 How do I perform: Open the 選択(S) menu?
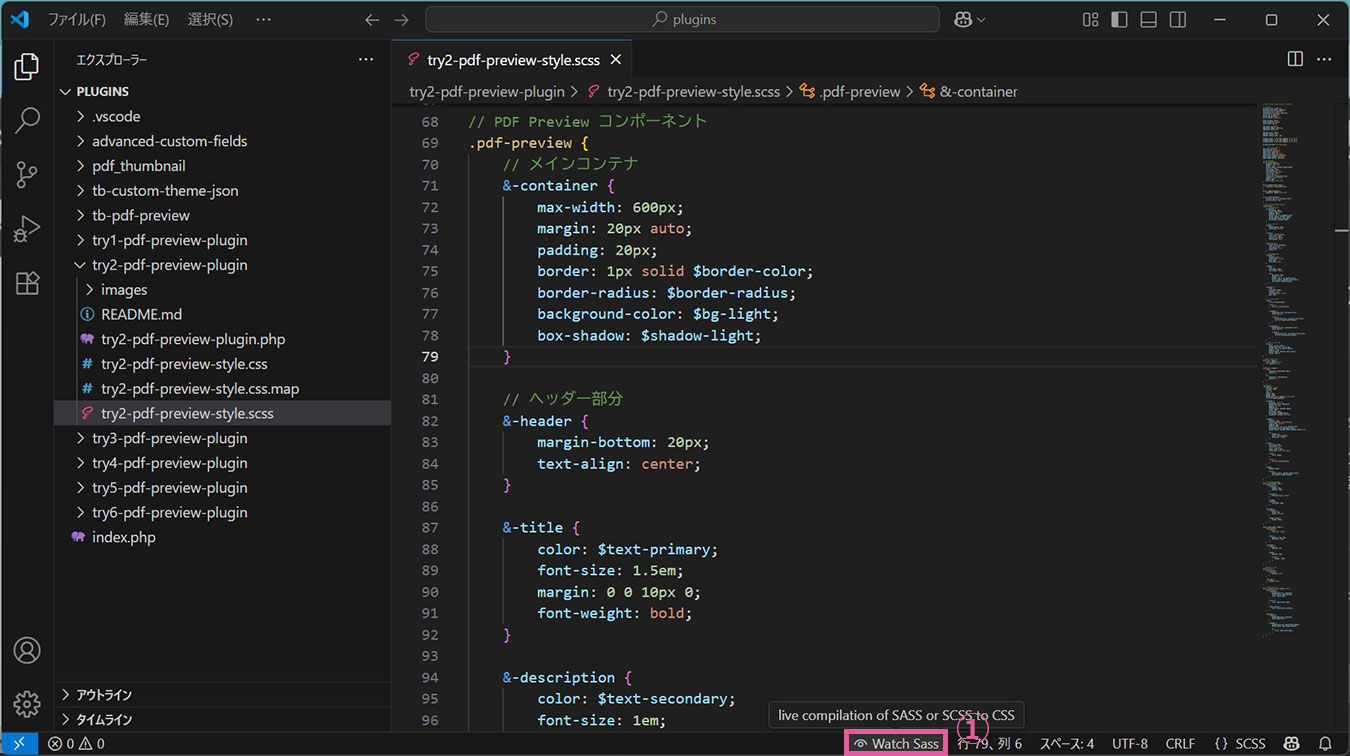[210, 19]
